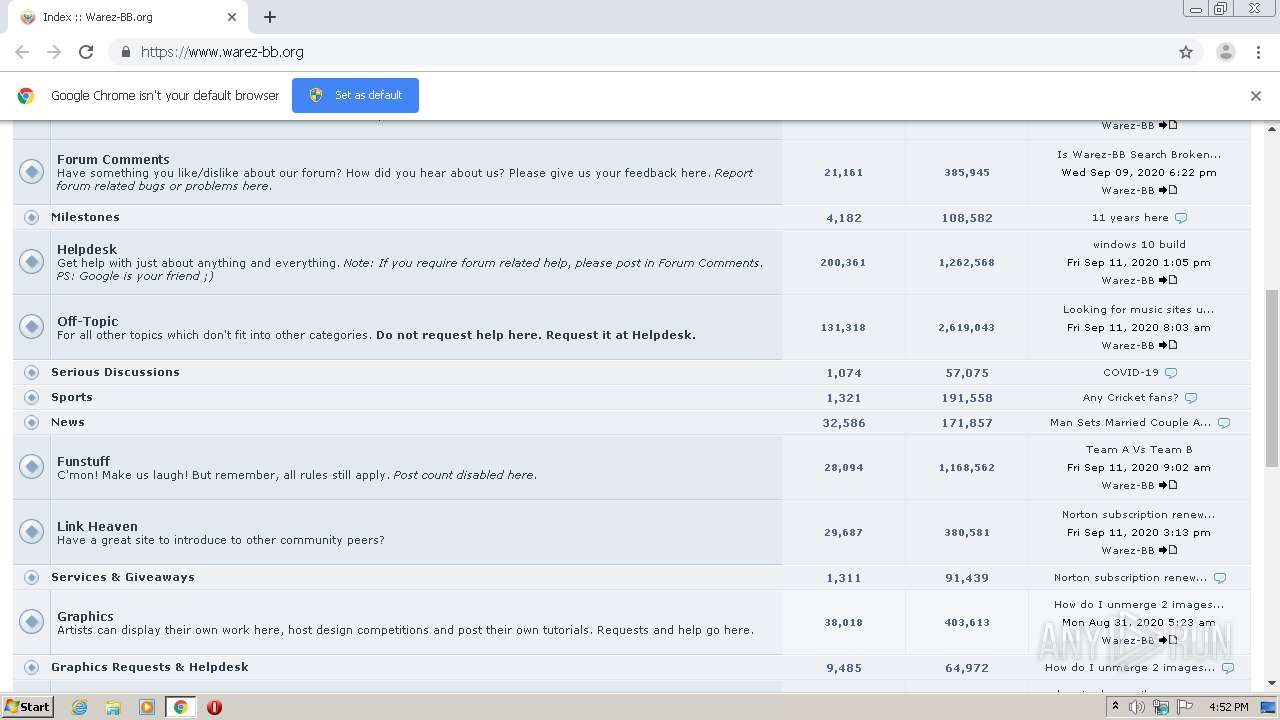Click the Sports subforum icon
This screenshot has height=720, width=1280.
(x=31, y=397)
